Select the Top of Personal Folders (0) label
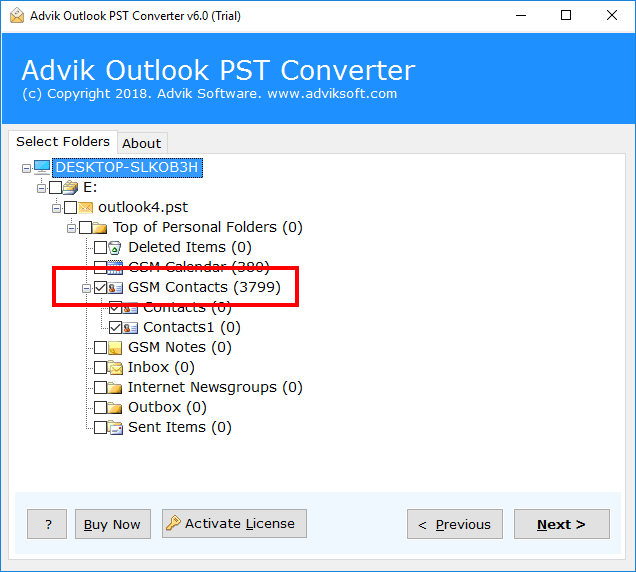Image resolution: width=636 pixels, height=572 pixels. tap(208, 227)
